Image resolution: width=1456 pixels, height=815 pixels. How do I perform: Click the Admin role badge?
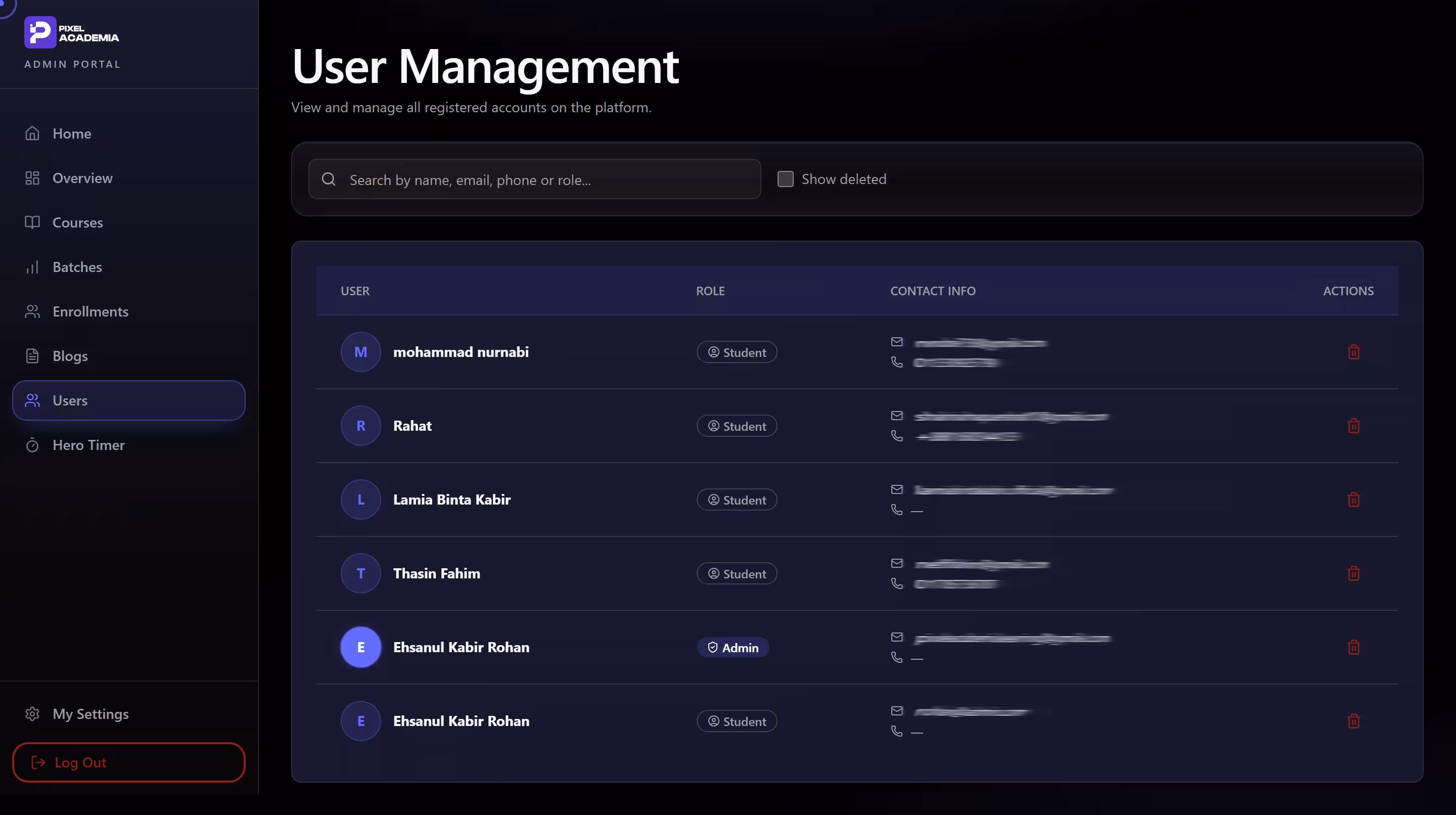733,648
